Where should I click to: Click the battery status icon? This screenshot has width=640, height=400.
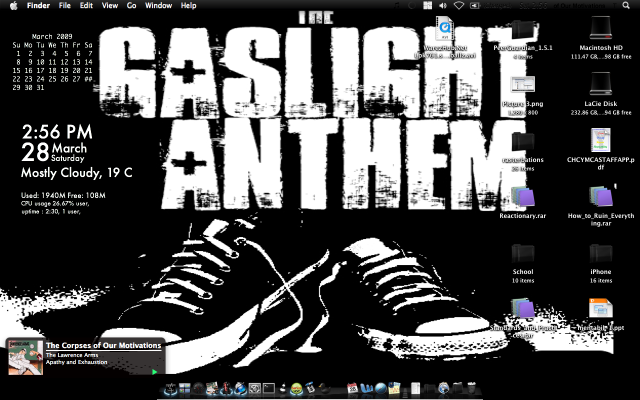click(x=475, y=5)
